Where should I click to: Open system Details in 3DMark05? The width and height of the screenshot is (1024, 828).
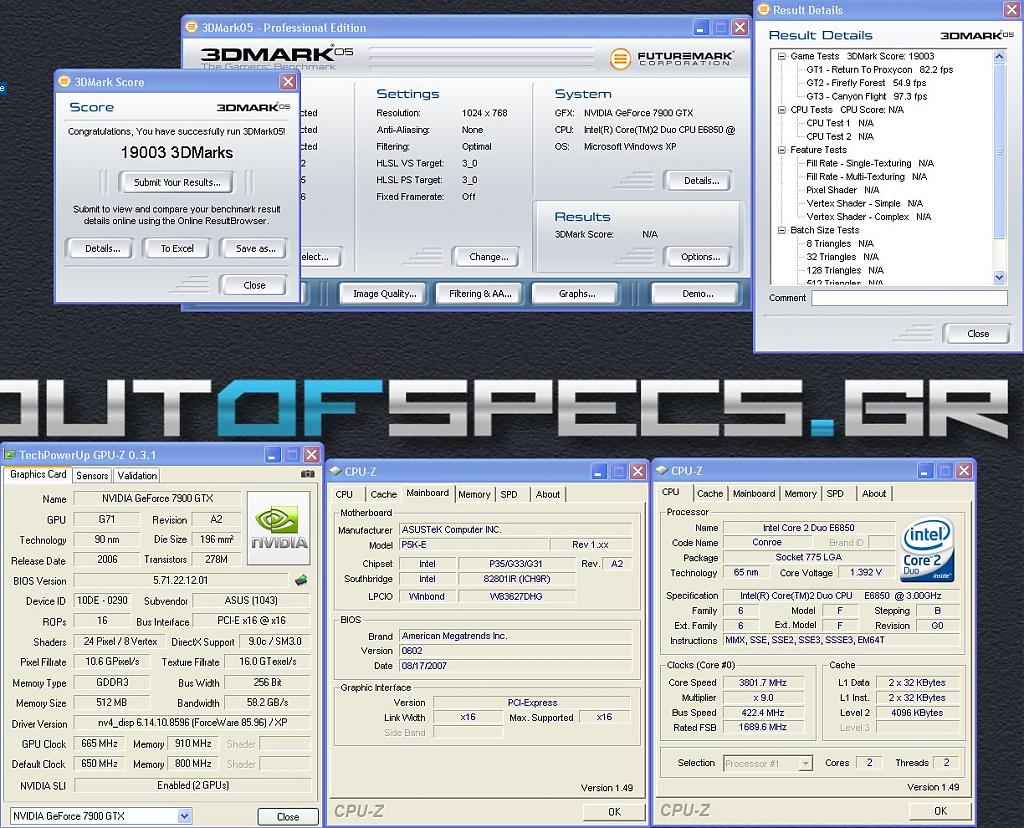click(x=701, y=180)
